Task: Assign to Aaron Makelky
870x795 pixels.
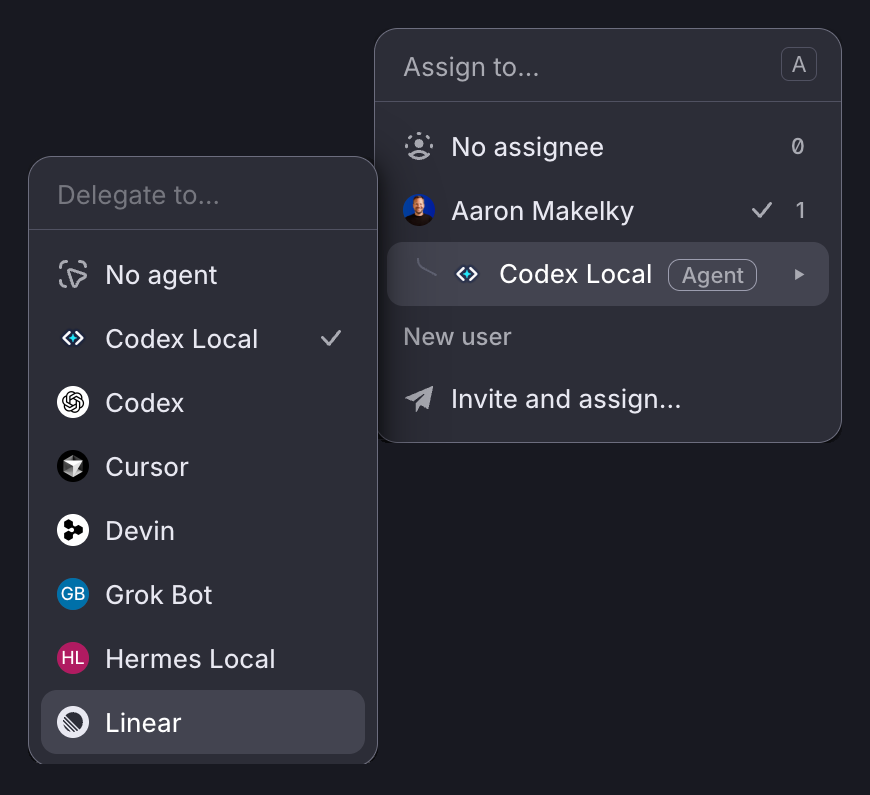Action: pos(608,210)
